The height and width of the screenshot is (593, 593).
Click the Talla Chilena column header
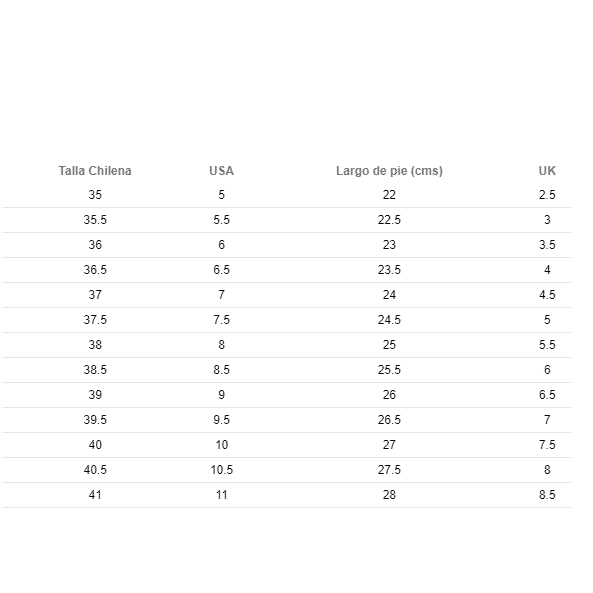click(95, 171)
